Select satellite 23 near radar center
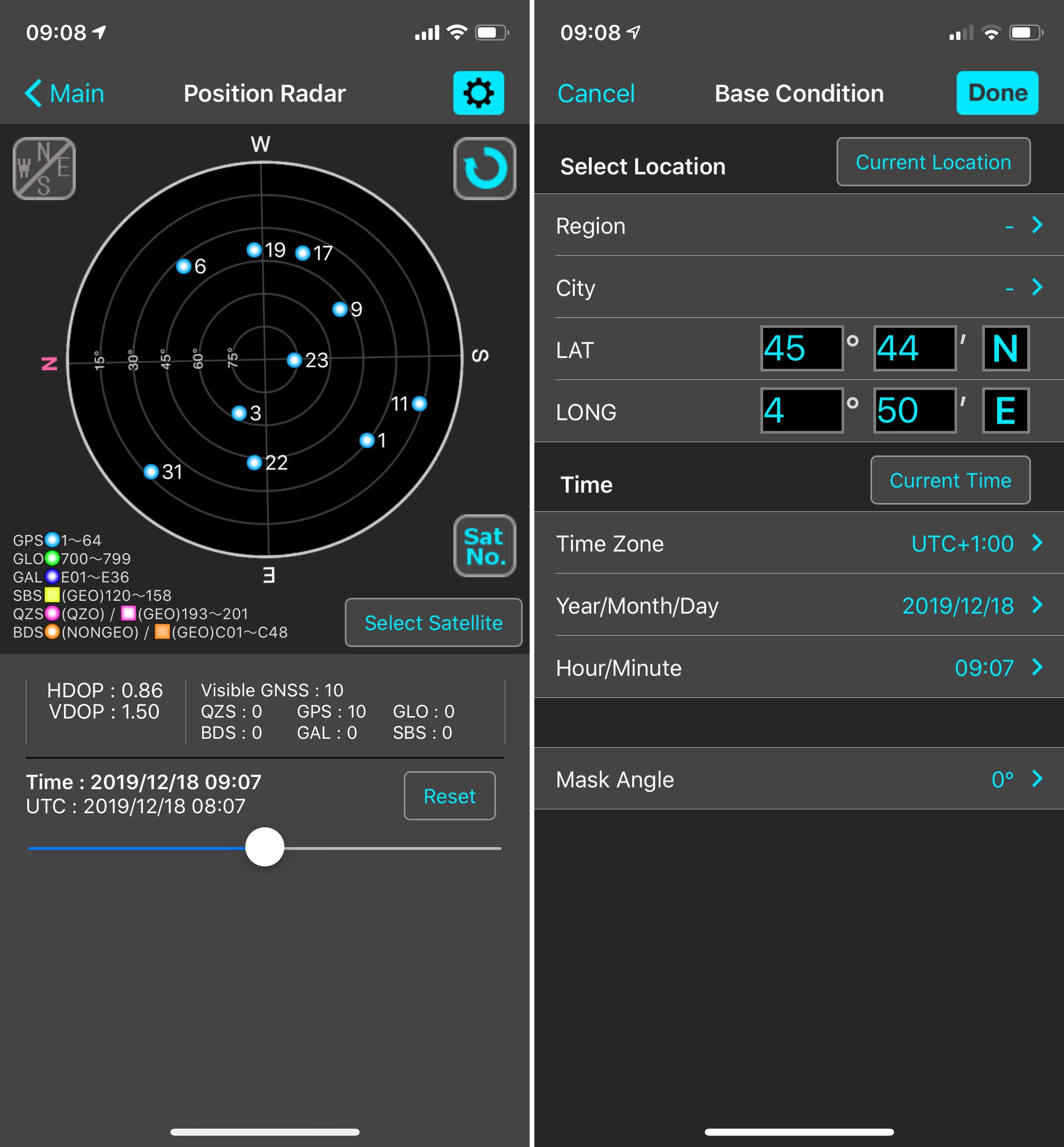 294,361
